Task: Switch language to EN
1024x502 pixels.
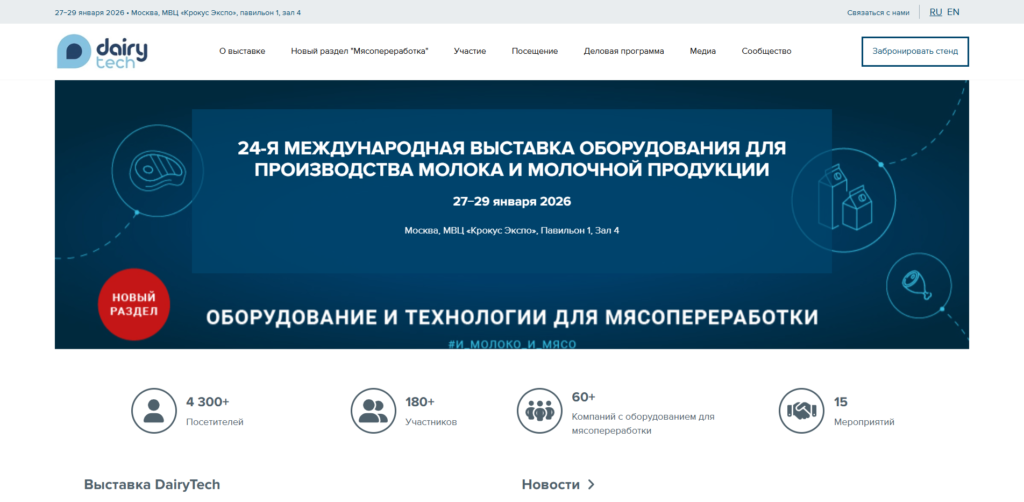Action: [x=953, y=12]
